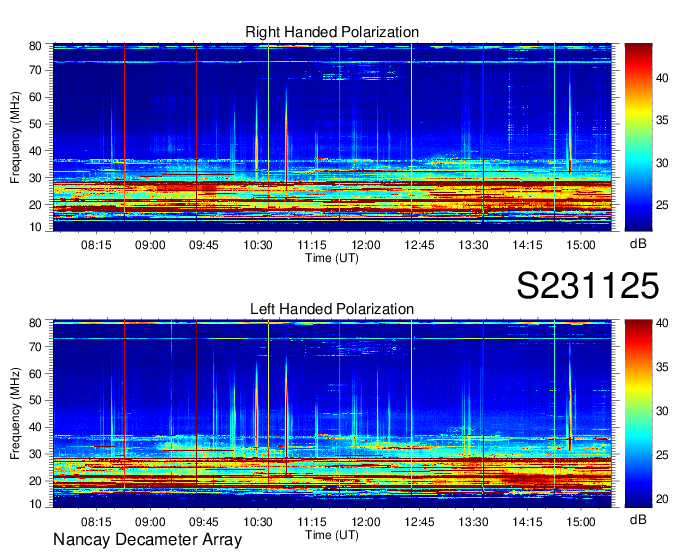Click 50 MHz tick on right-handed plot

(x=35, y=124)
